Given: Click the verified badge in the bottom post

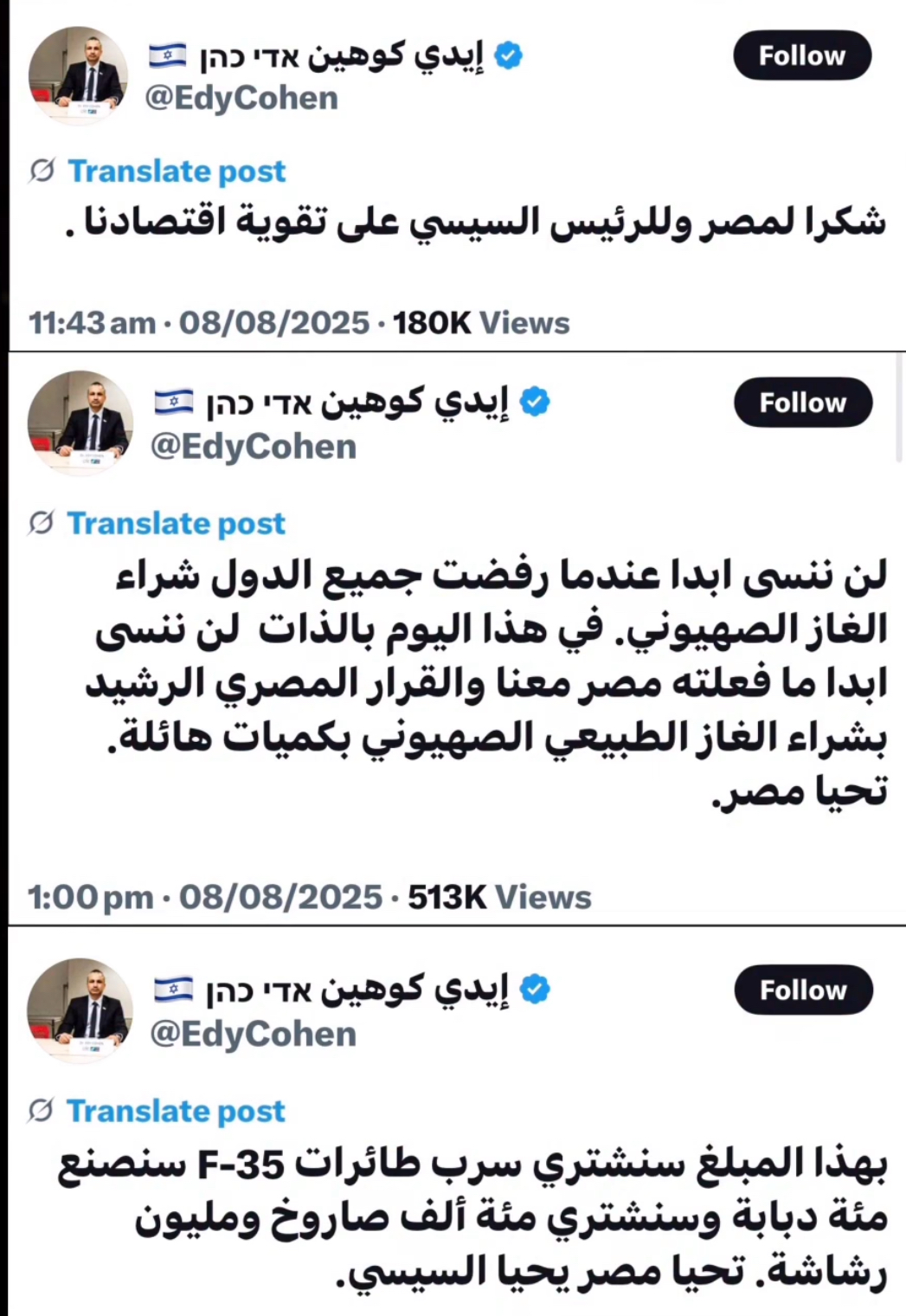Looking at the screenshot, I should pyautogui.click(x=536, y=989).
